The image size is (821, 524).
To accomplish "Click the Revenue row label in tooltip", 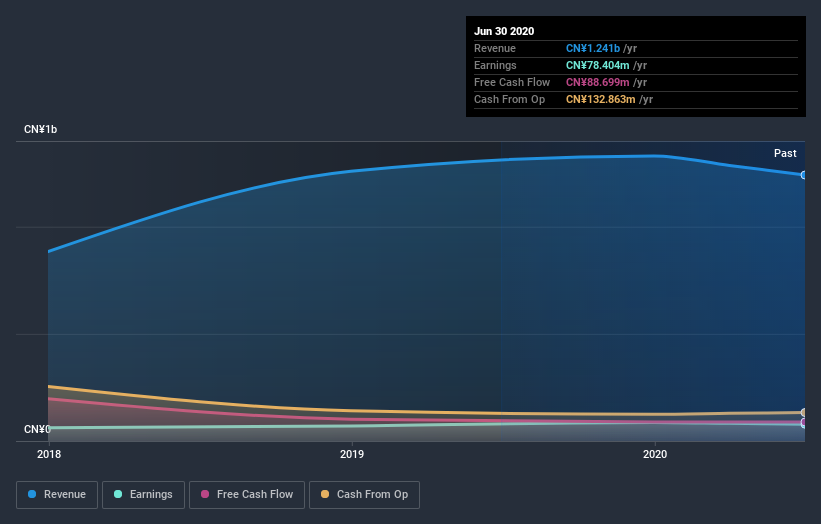I will (x=495, y=48).
